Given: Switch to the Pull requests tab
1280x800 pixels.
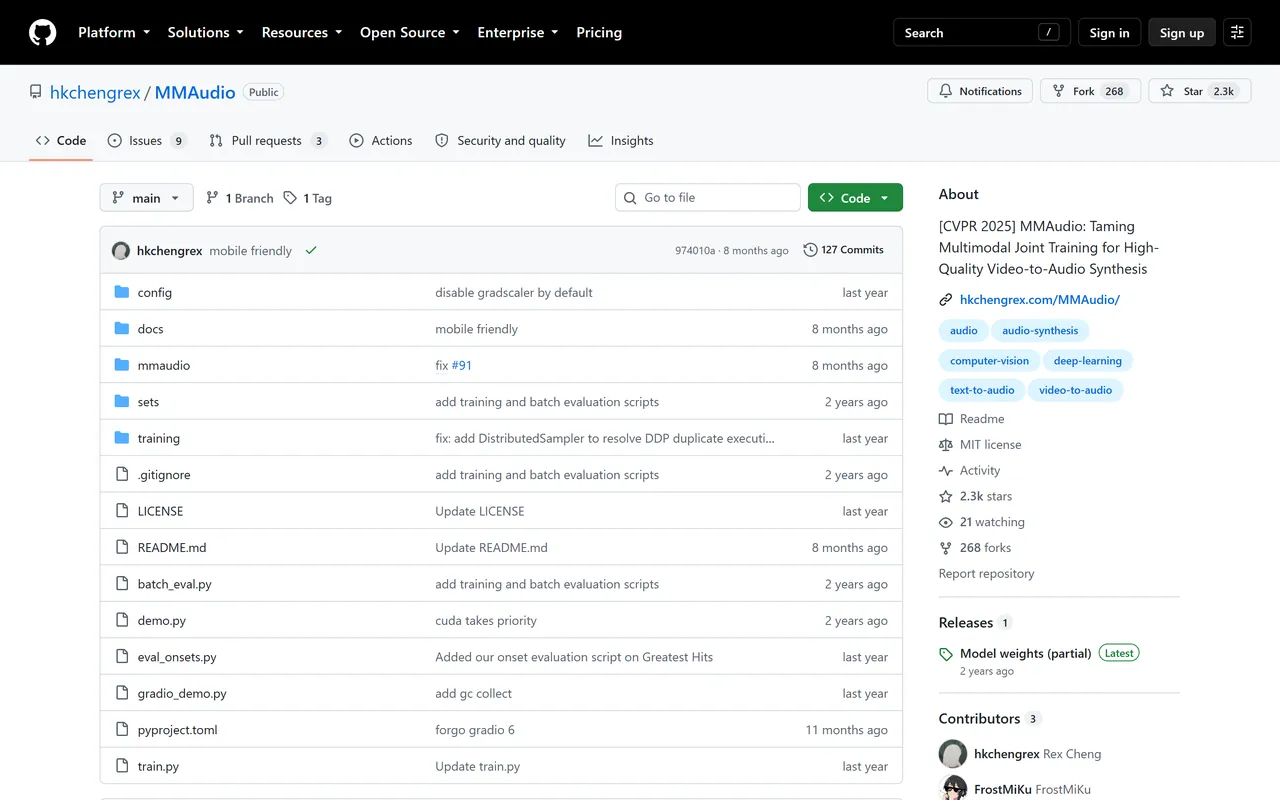Looking at the screenshot, I should (x=268, y=141).
